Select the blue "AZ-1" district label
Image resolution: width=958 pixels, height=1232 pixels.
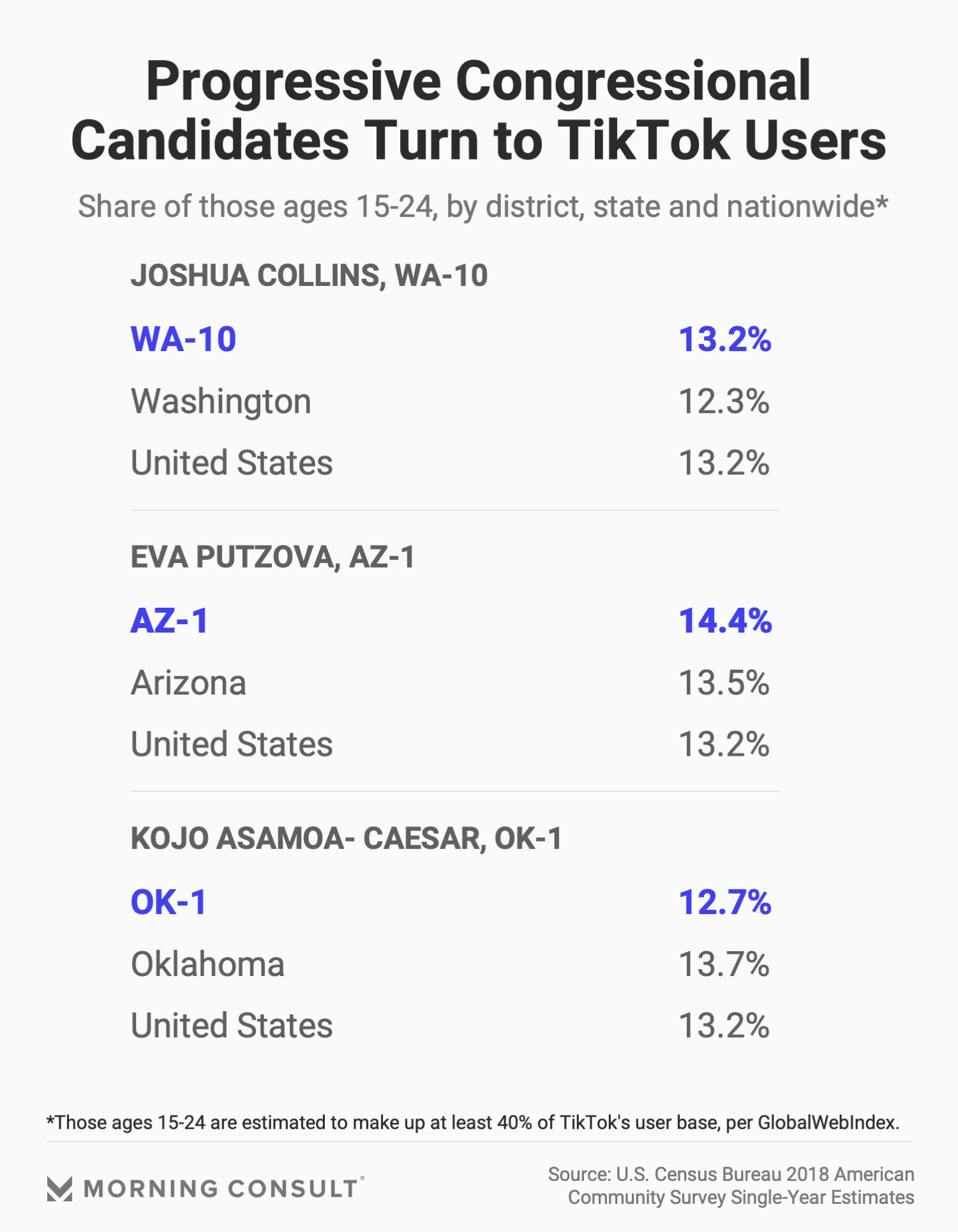pyautogui.click(x=170, y=620)
